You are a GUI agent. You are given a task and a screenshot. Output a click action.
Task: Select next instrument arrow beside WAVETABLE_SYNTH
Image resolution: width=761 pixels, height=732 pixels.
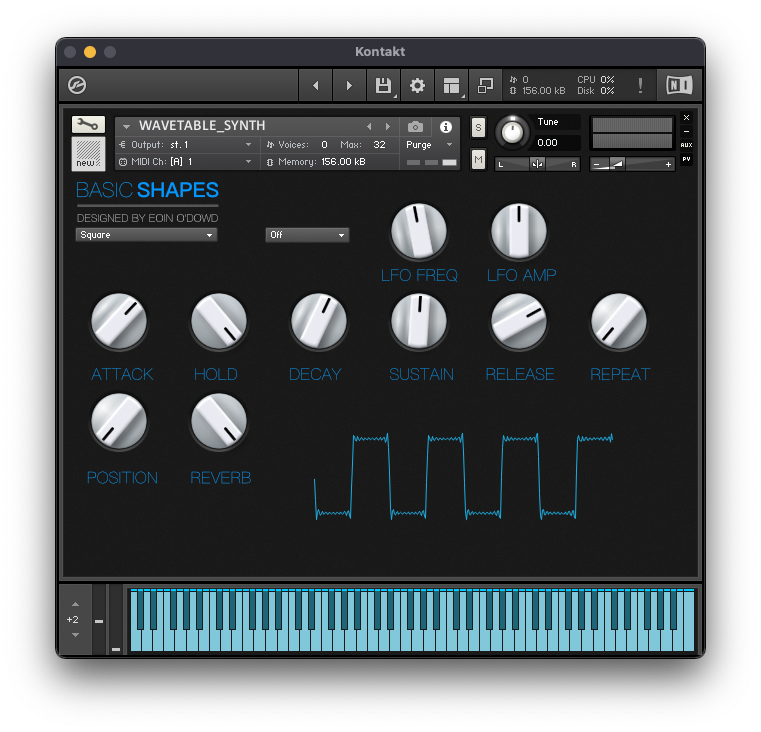387,127
